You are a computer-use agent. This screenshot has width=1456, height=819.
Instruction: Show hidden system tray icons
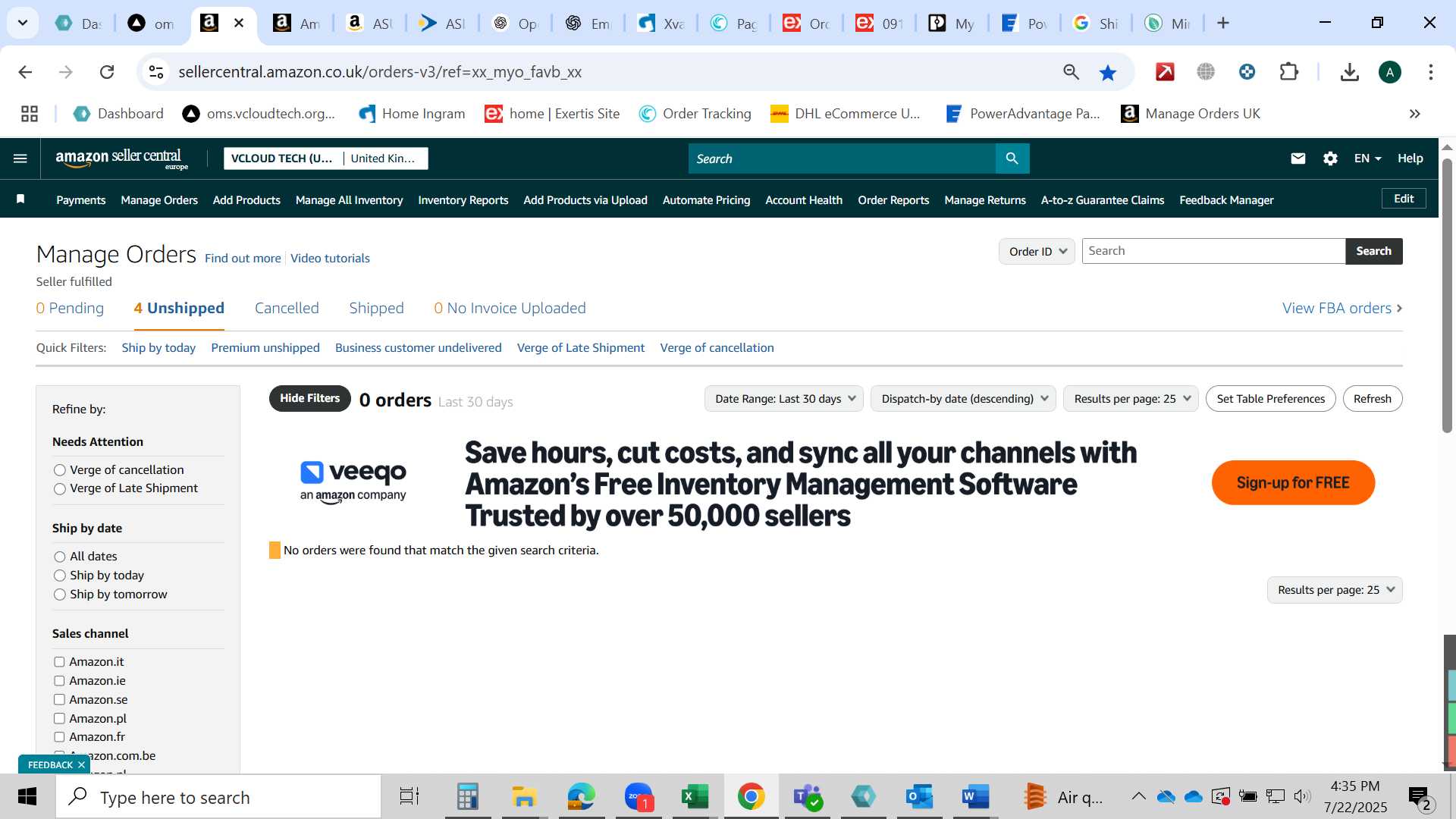[x=1138, y=796]
